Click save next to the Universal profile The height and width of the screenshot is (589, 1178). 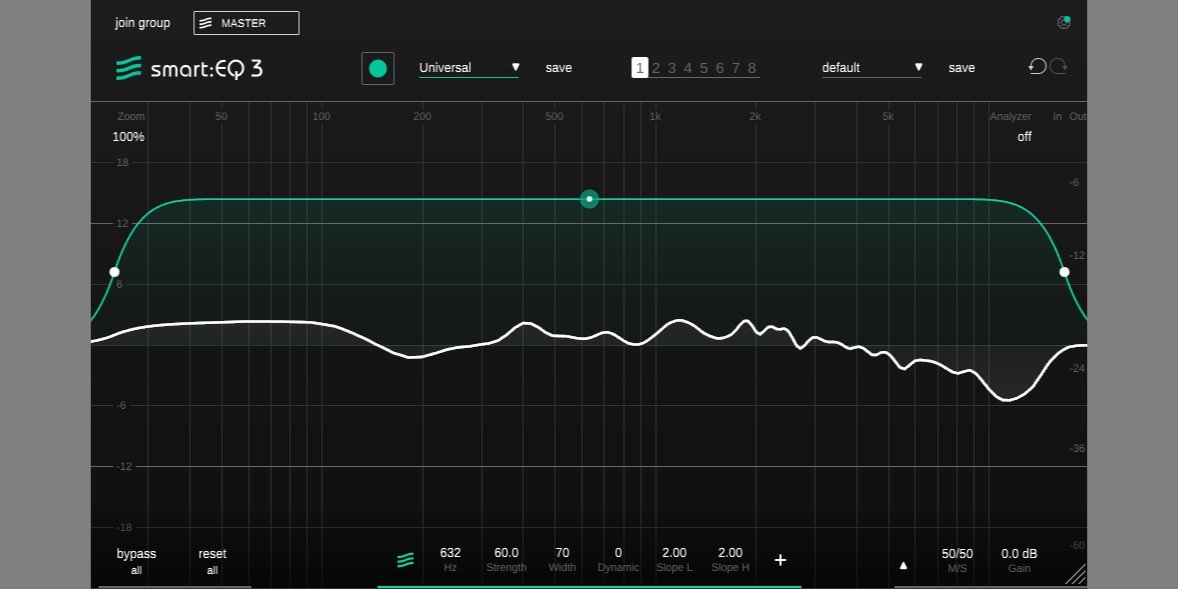[x=559, y=68]
